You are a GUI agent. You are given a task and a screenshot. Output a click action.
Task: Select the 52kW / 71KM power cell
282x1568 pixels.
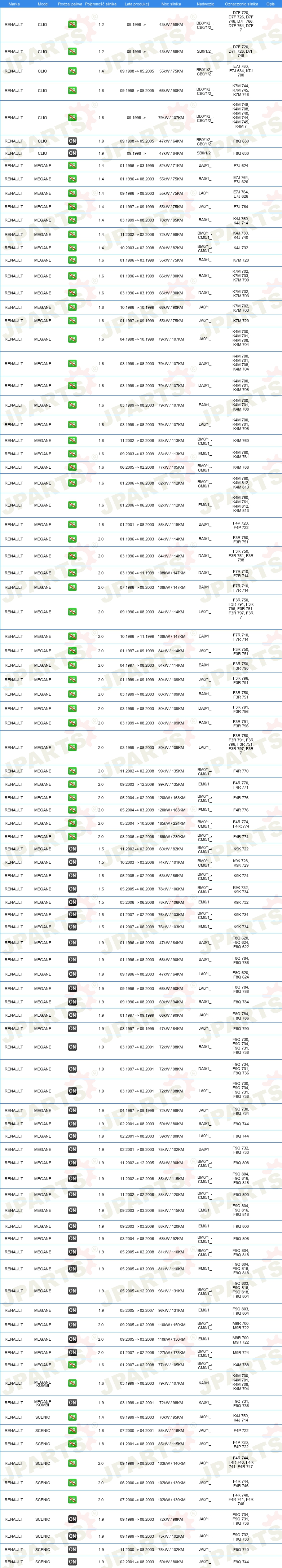click(x=171, y=166)
